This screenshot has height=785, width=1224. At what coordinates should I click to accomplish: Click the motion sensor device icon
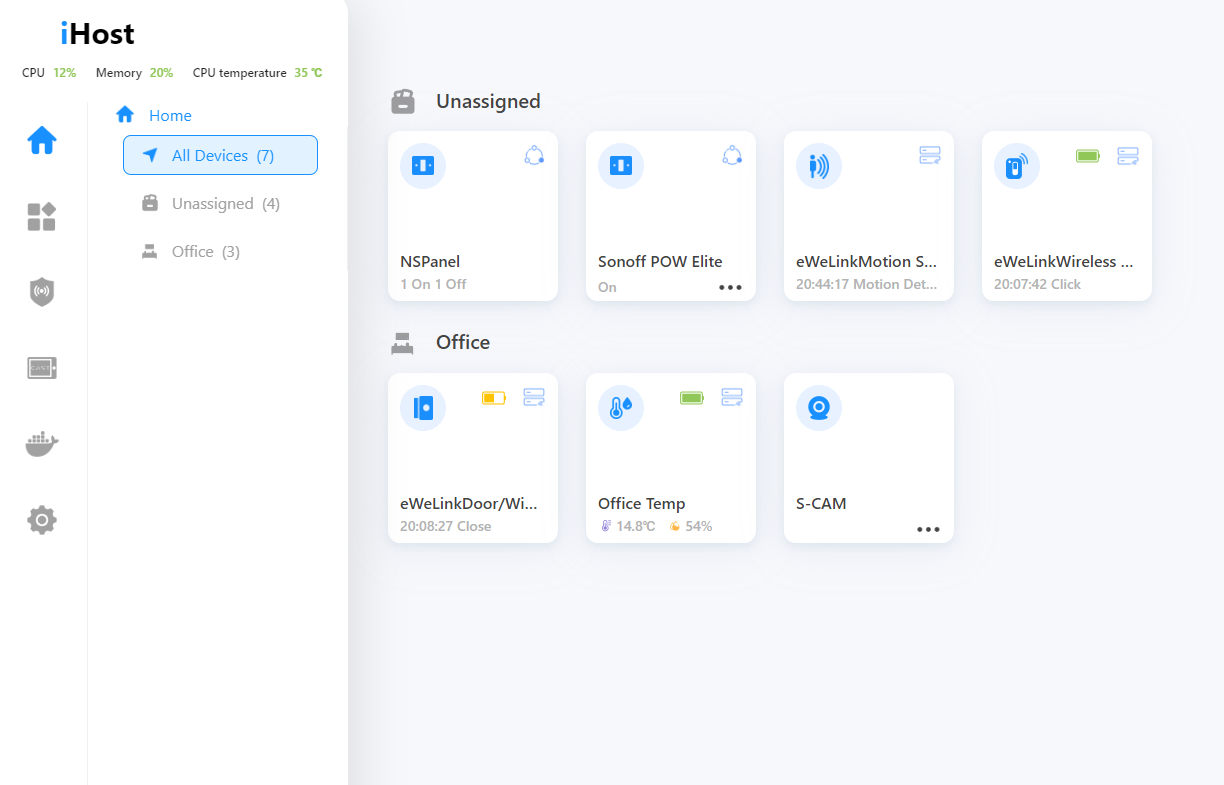(x=819, y=166)
